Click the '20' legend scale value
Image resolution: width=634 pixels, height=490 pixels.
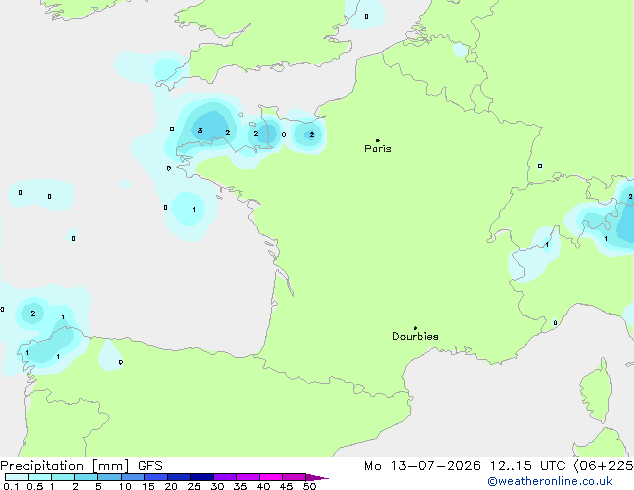click(171, 486)
